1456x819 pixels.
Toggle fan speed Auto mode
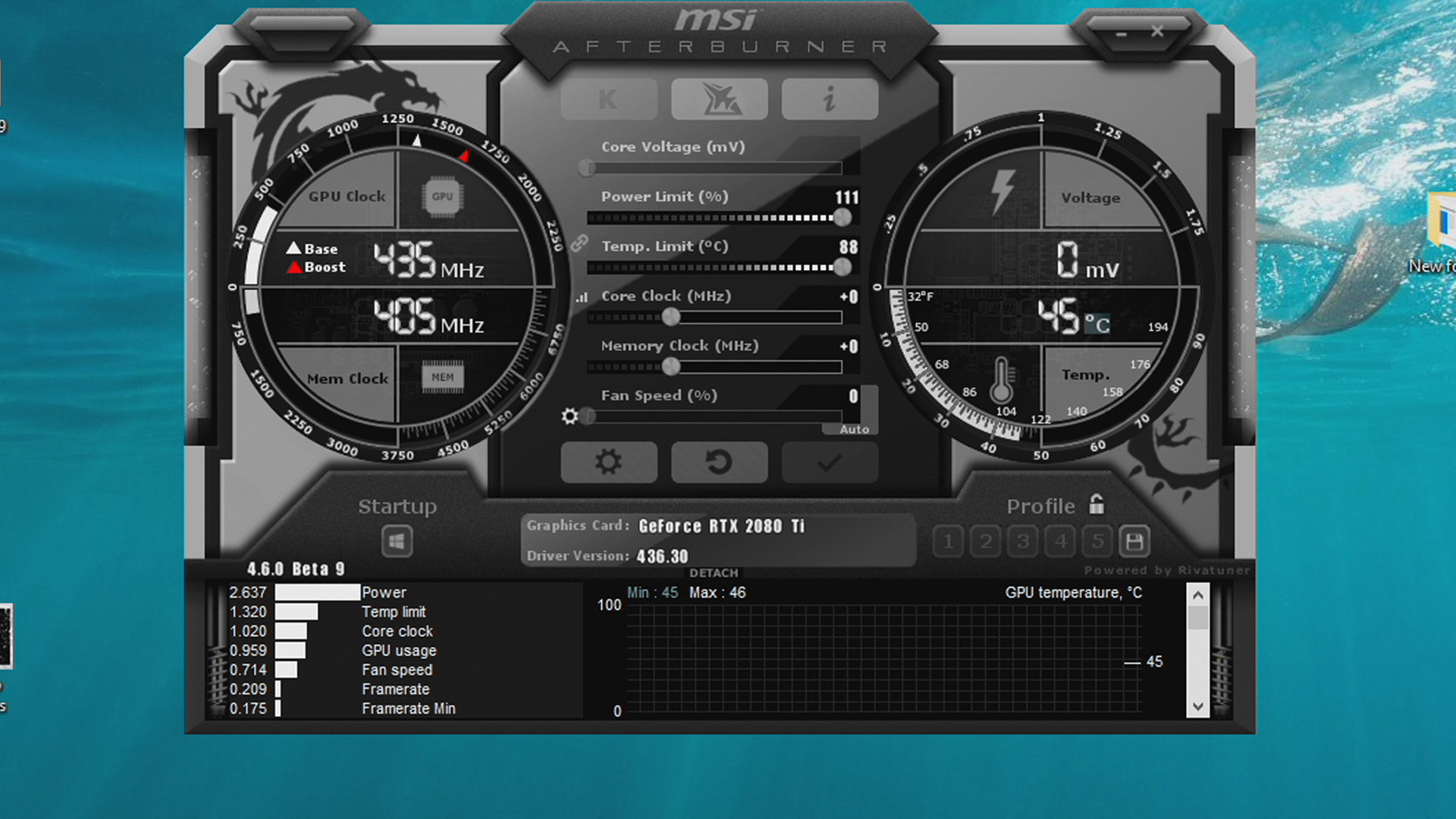854,429
